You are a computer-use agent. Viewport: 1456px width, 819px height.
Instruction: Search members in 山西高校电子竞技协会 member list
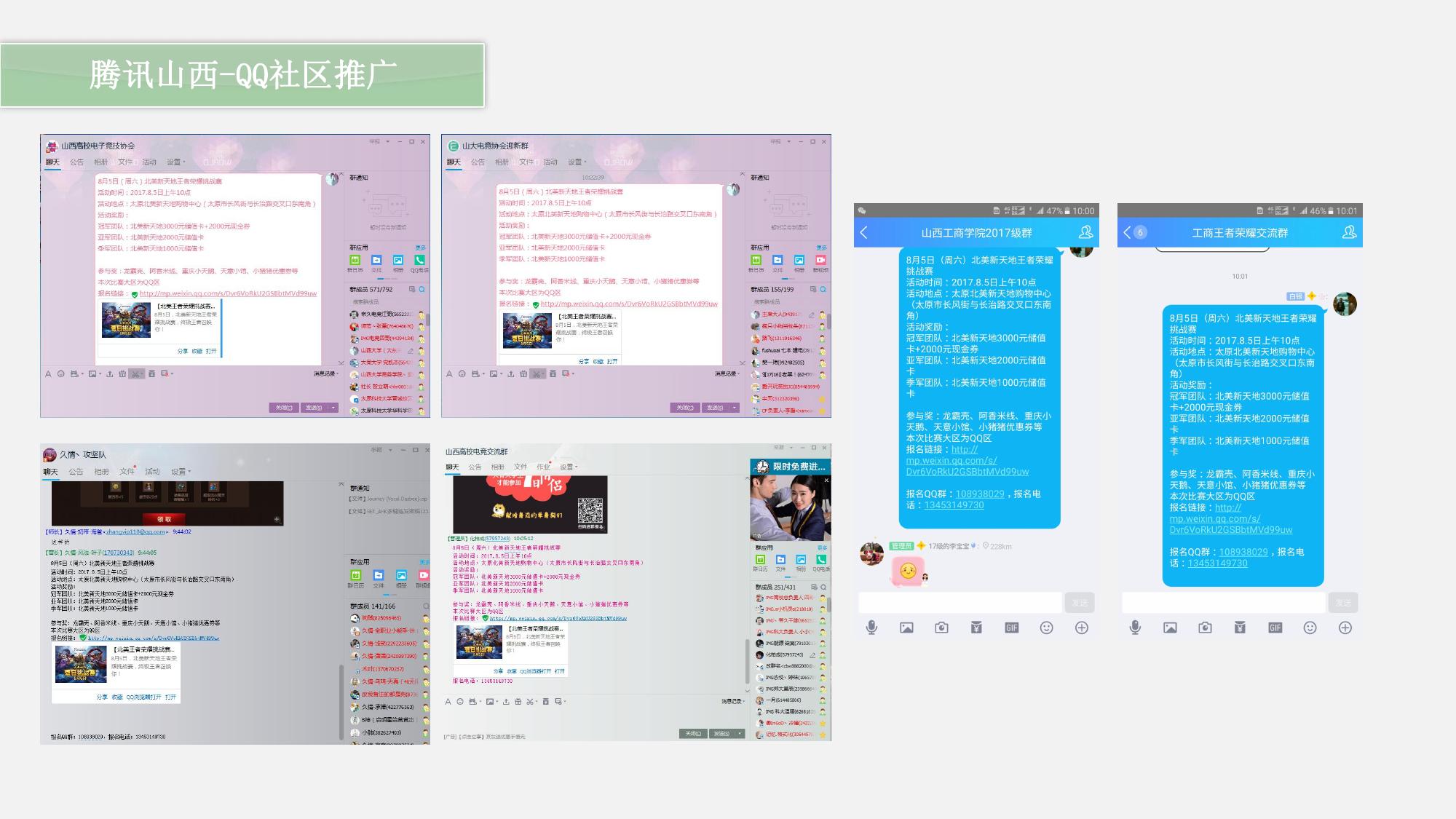pos(422,290)
